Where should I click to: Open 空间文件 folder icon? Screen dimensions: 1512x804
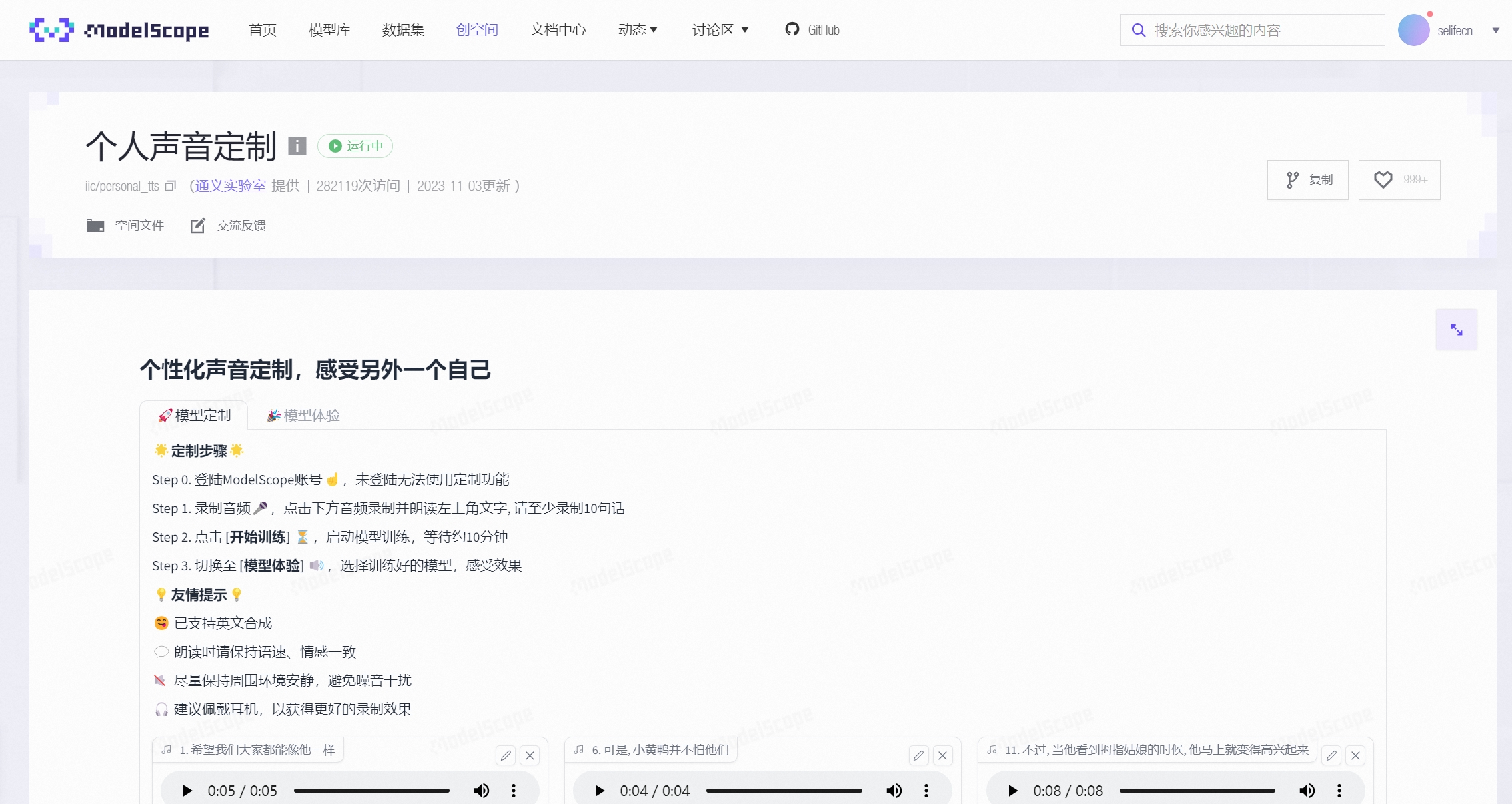click(x=95, y=226)
